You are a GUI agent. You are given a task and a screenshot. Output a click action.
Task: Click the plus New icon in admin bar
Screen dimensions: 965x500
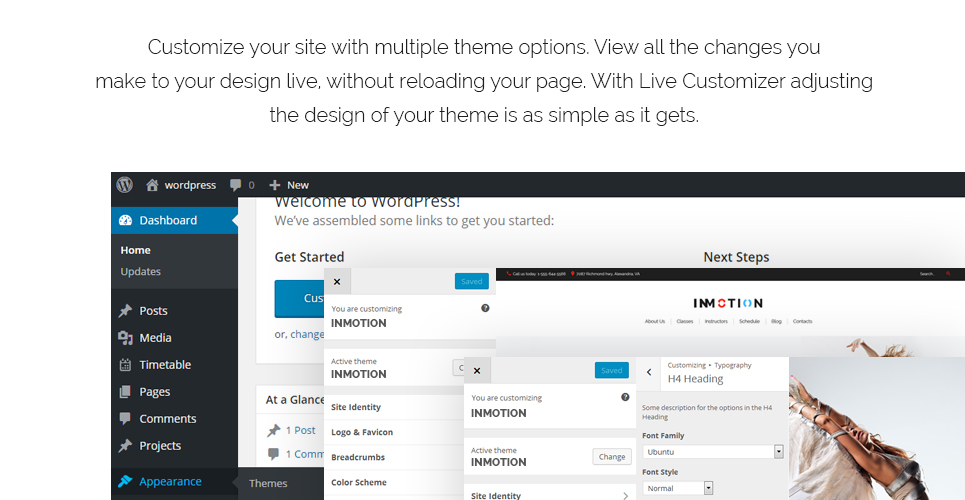pyautogui.click(x=274, y=185)
